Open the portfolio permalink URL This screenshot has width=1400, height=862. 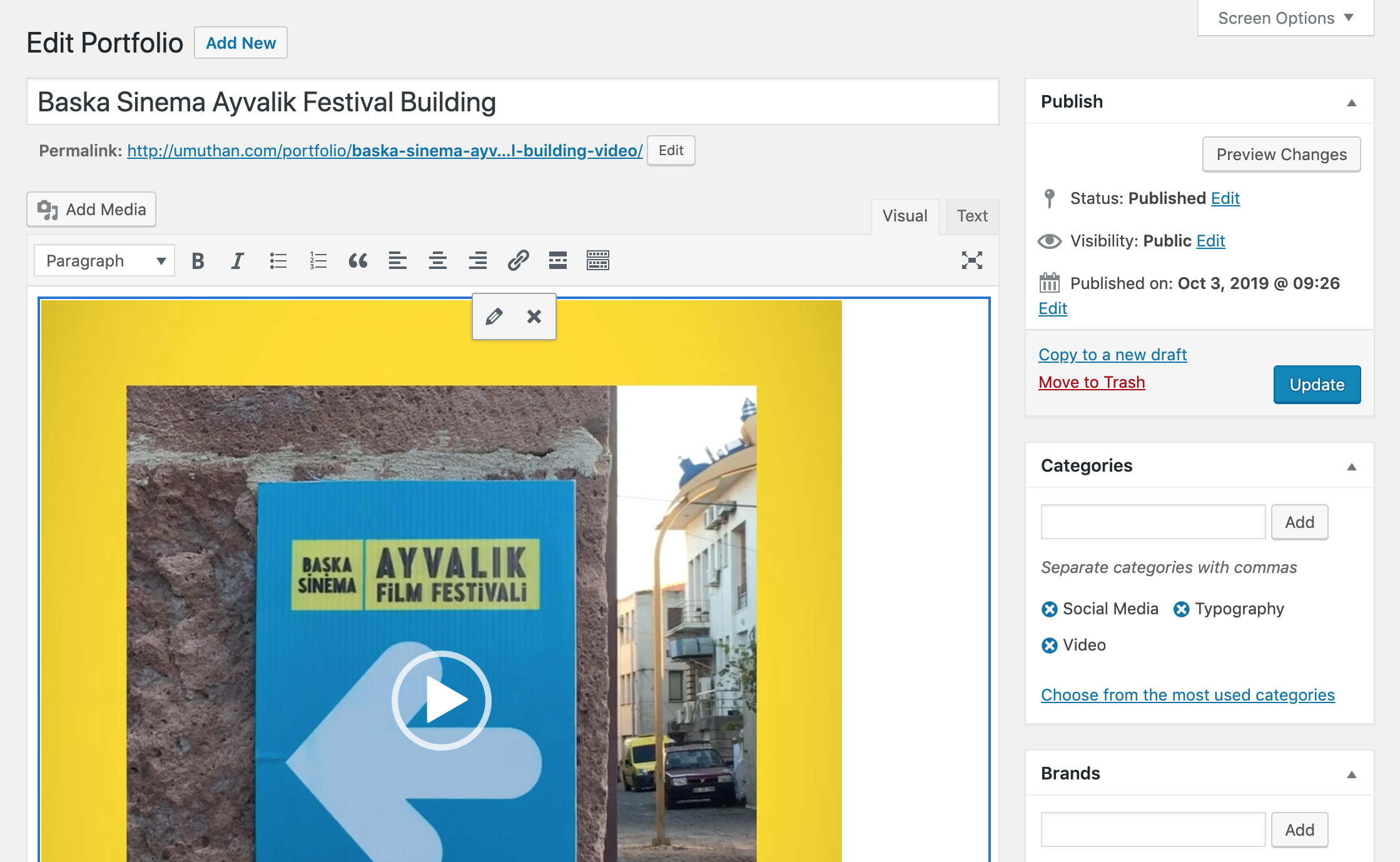385,151
